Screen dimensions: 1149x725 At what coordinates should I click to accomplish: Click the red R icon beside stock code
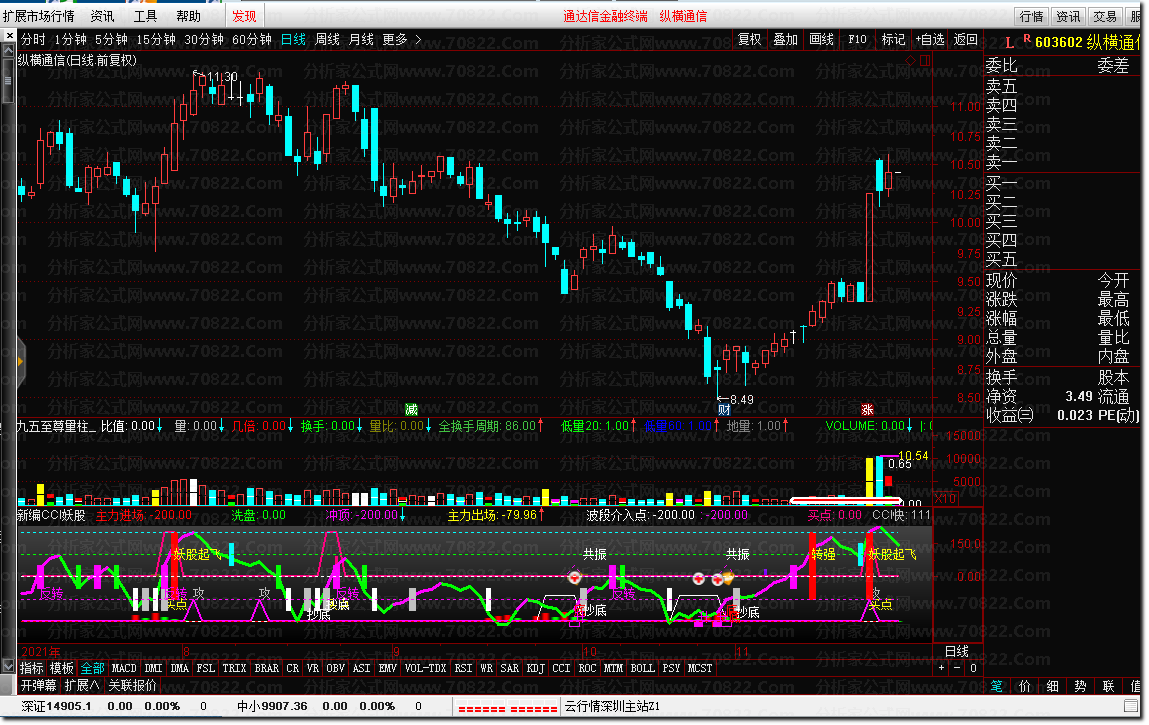click(1027, 38)
